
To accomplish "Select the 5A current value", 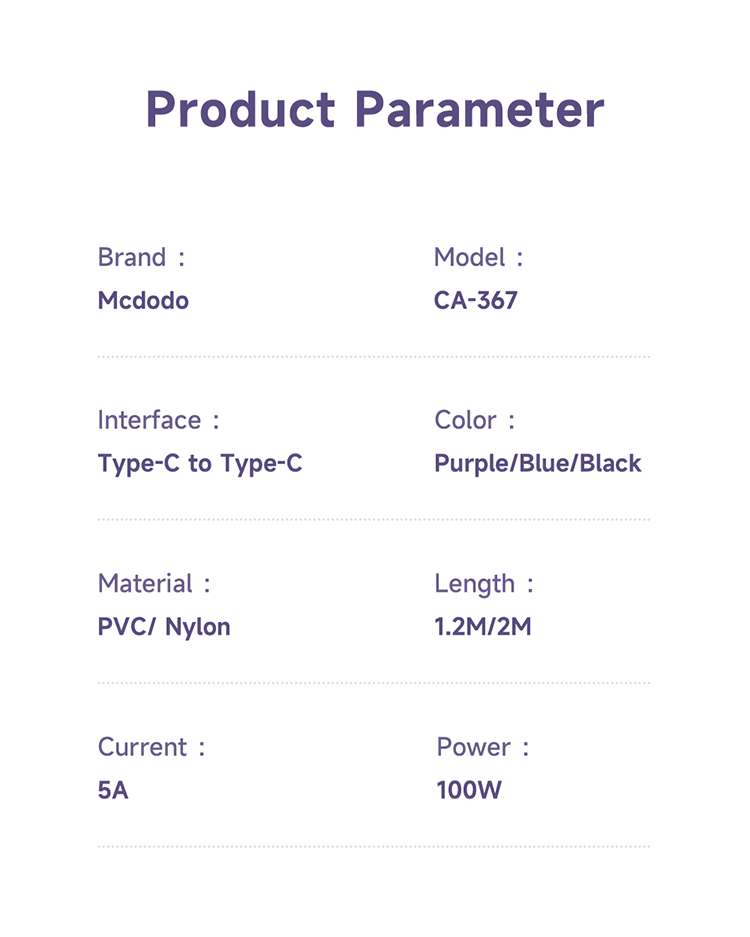I will click(113, 791).
